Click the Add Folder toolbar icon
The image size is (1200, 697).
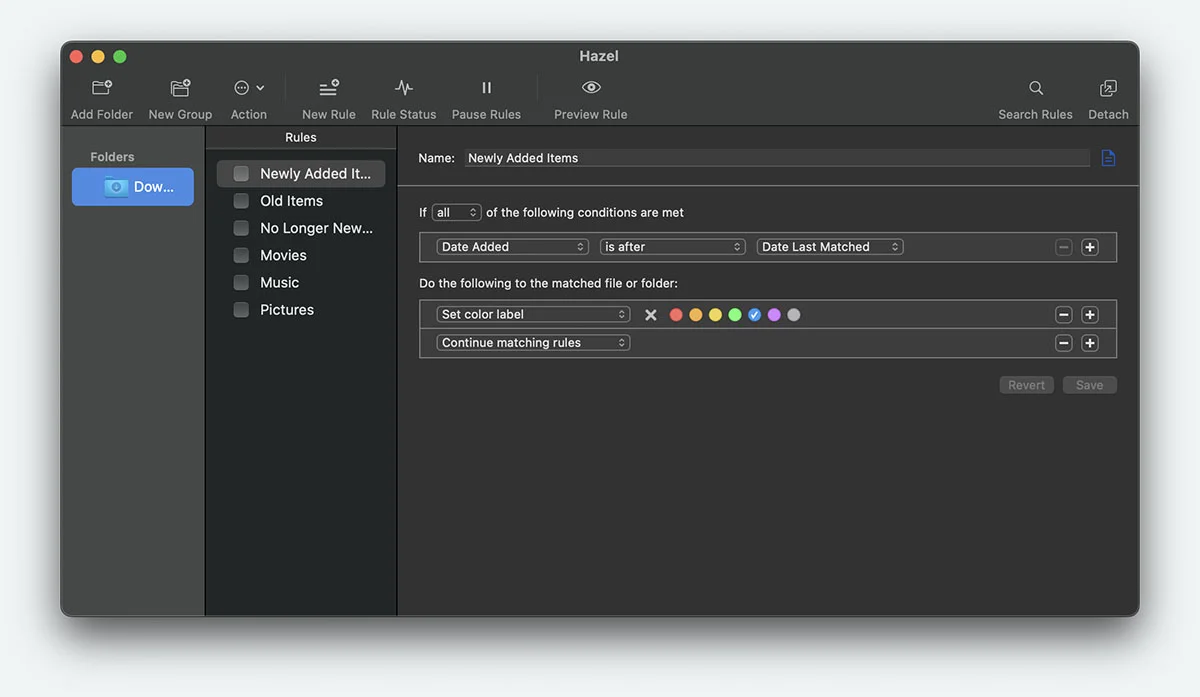pyautogui.click(x=102, y=88)
